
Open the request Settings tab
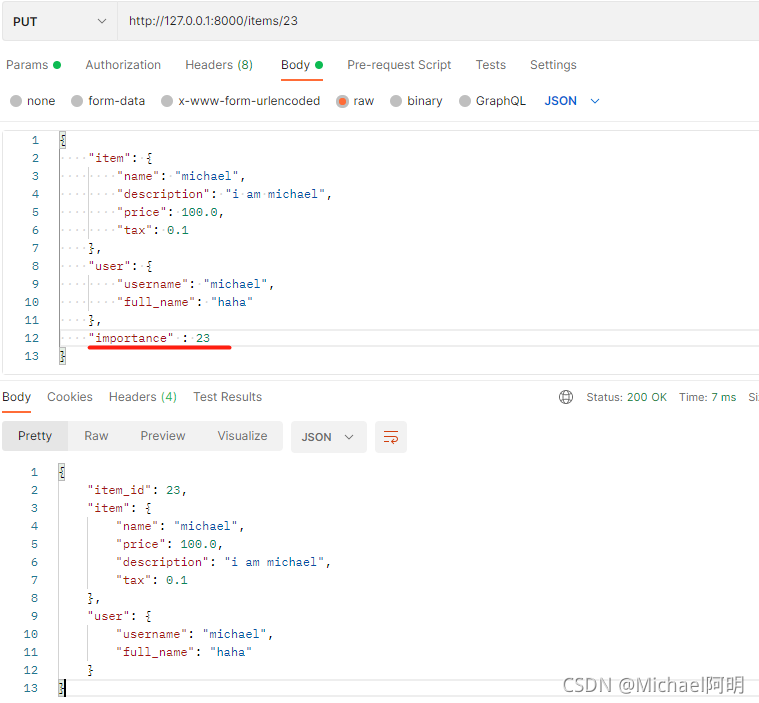(x=553, y=65)
